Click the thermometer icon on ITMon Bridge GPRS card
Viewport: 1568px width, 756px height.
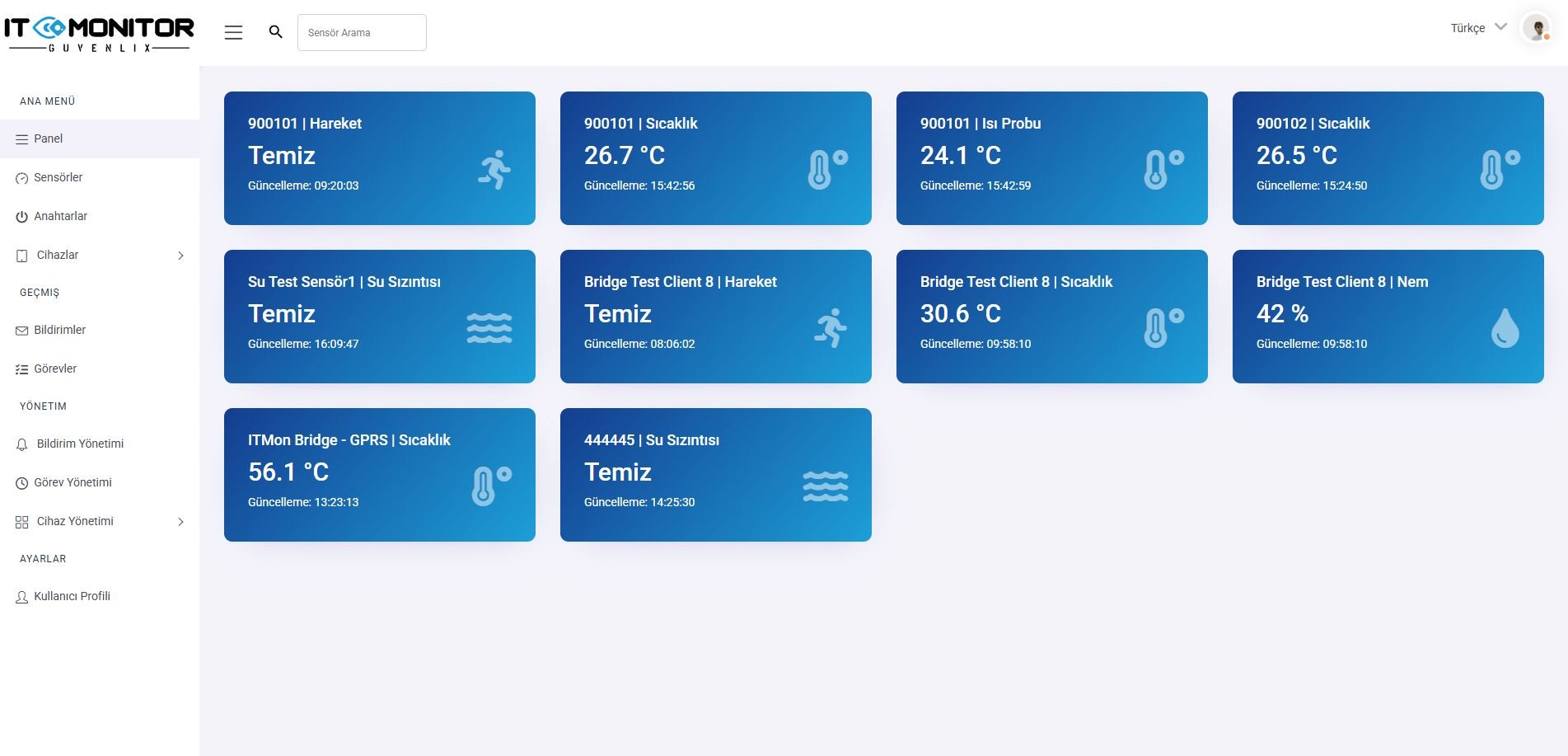tap(491, 486)
